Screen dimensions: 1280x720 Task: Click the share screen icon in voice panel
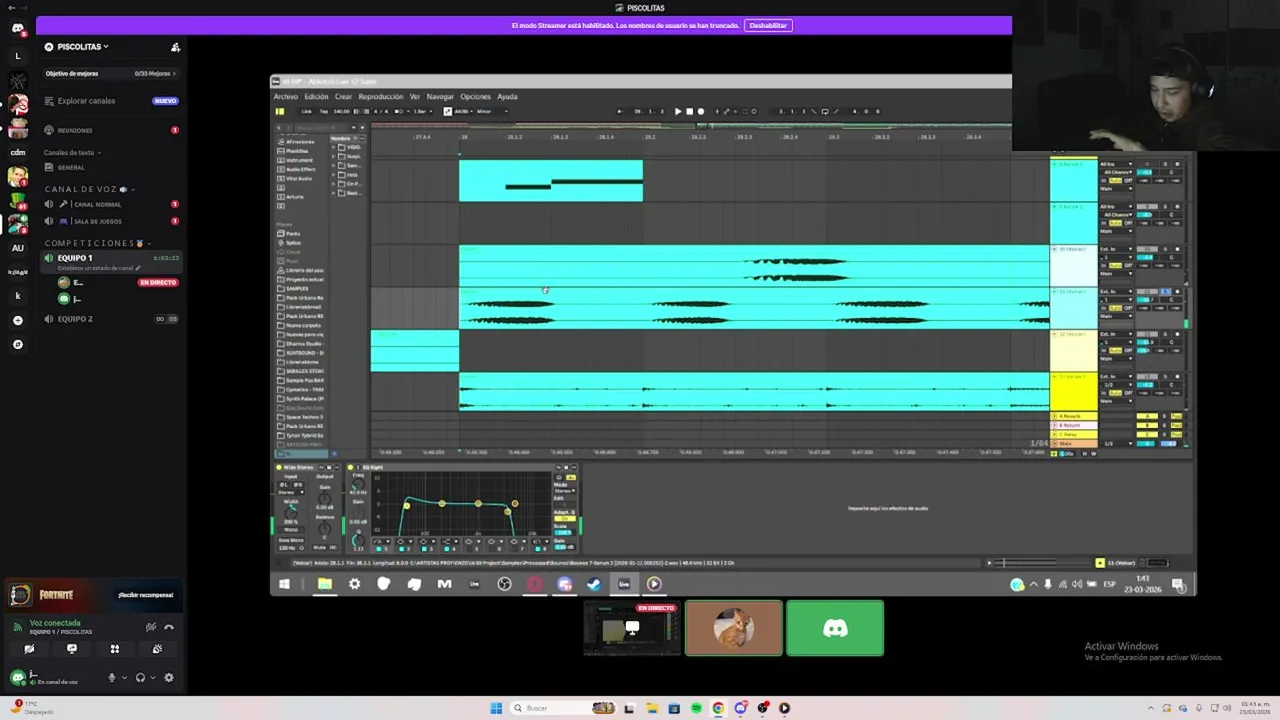pyautogui.click(x=72, y=649)
